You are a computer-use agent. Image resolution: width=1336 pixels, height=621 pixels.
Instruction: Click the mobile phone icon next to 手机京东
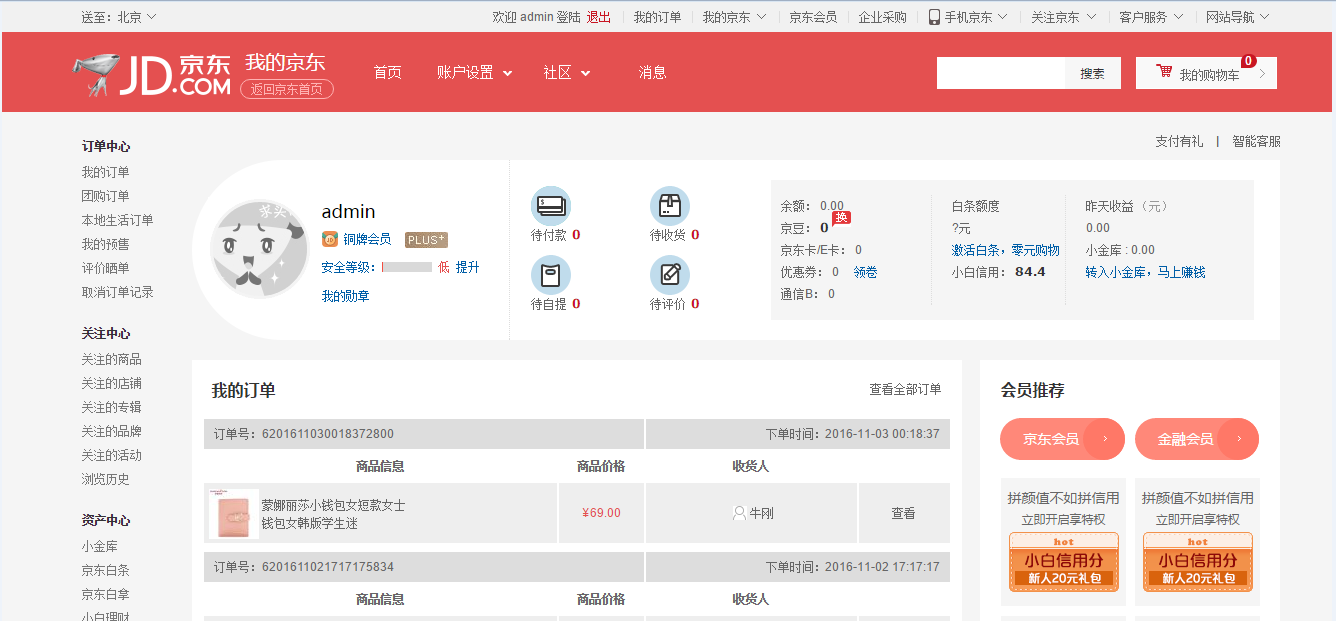934,17
